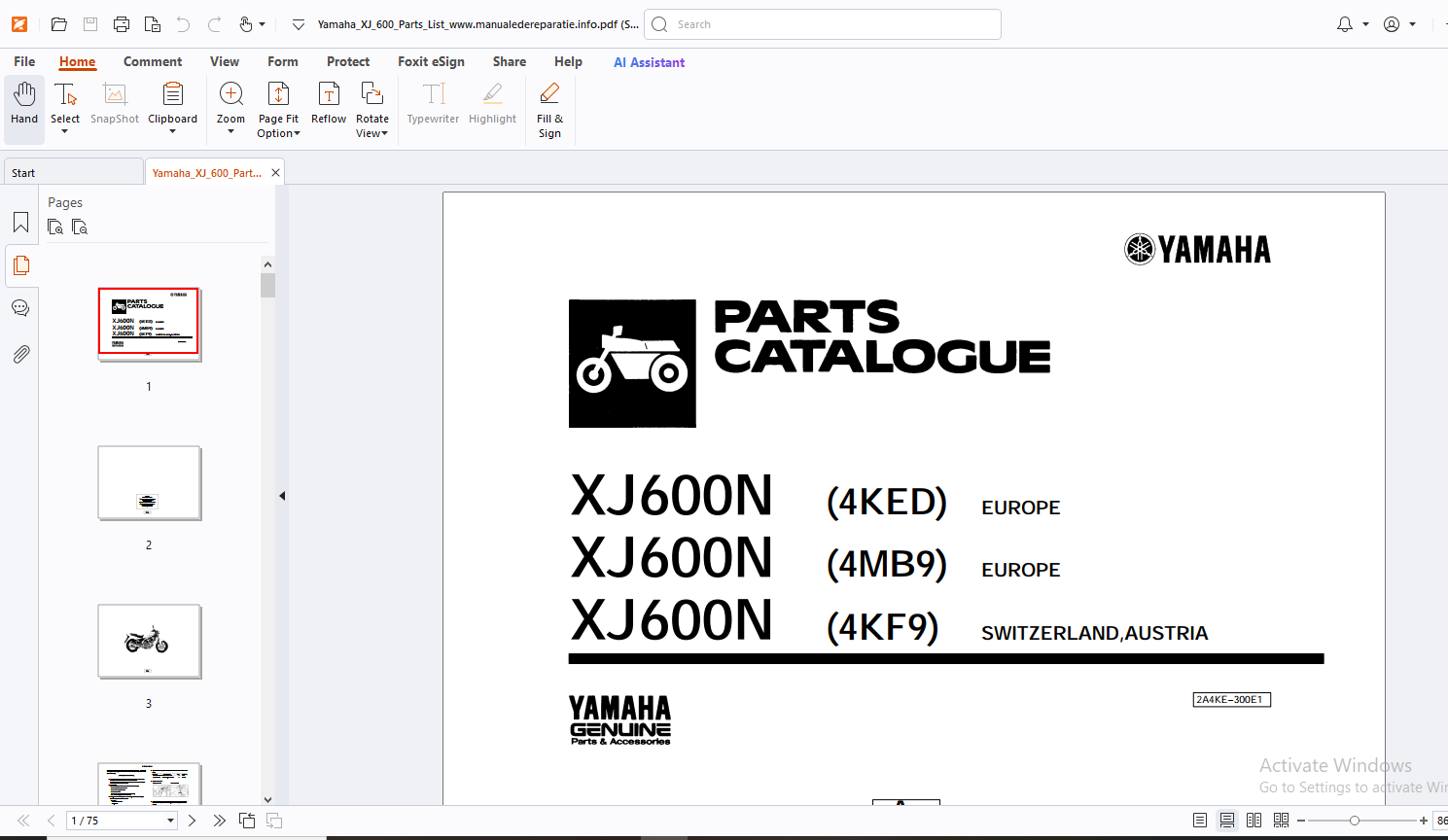Expand the Clipboard dropdown arrow
This screenshot has height=840, width=1448.
(x=173, y=131)
